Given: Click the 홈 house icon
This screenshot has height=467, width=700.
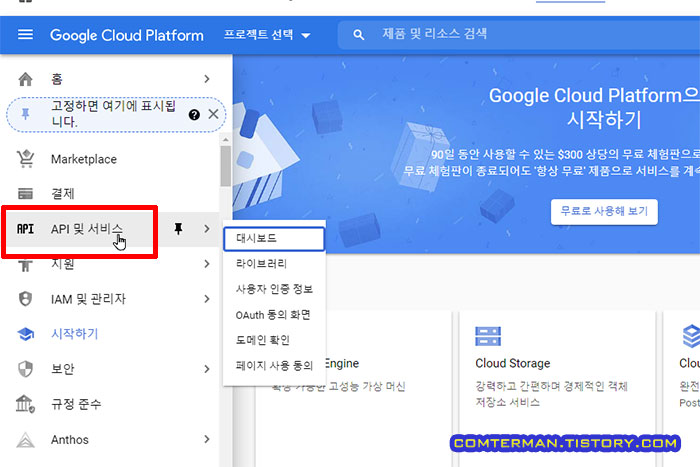Looking at the screenshot, I should [25, 79].
